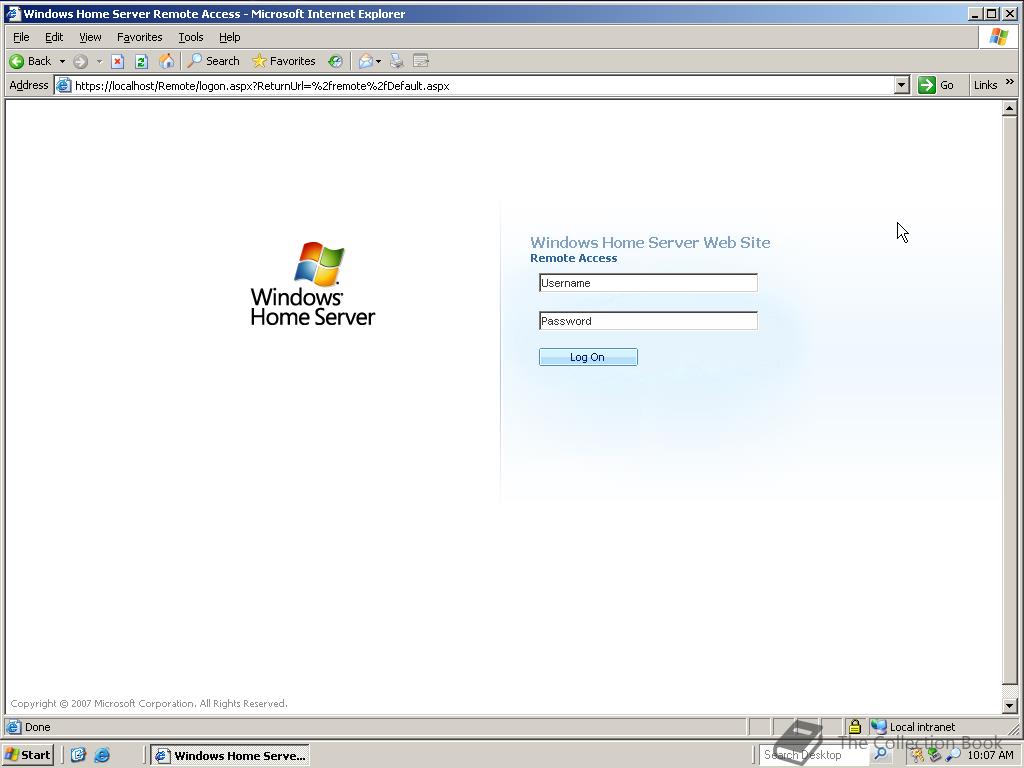Open the View menu
The height and width of the screenshot is (768, 1024).
point(90,37)
